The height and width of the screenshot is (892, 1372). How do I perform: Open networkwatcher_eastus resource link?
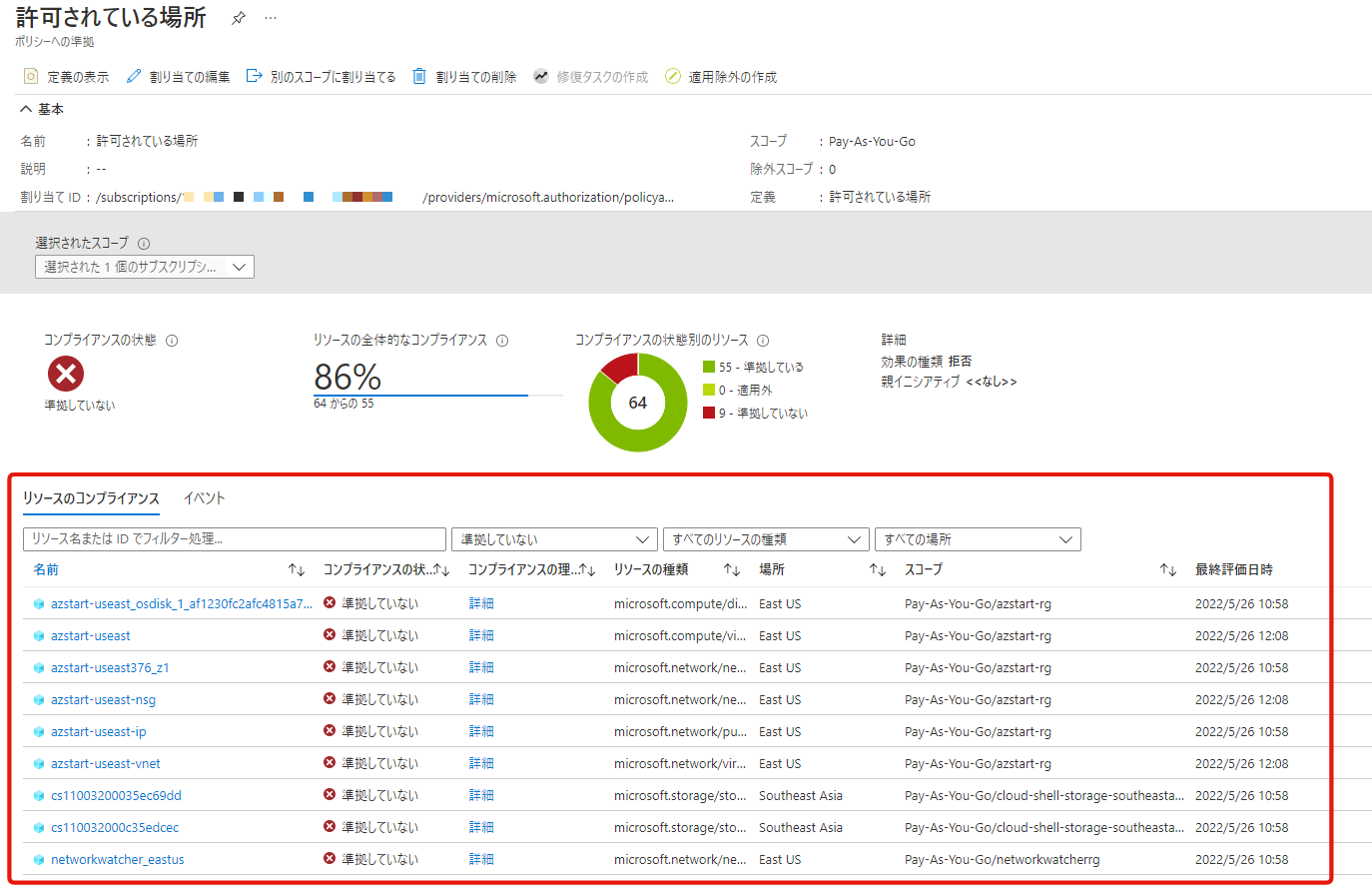(118, 860)
